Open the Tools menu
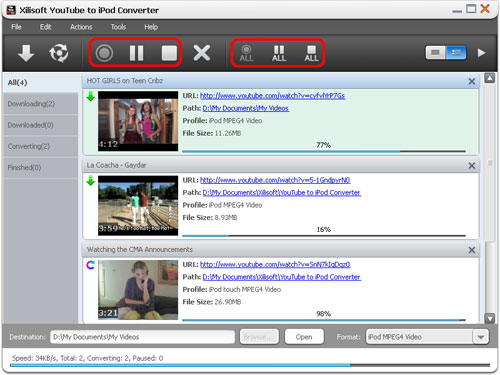Screen dimensions: 500x375 118,27
